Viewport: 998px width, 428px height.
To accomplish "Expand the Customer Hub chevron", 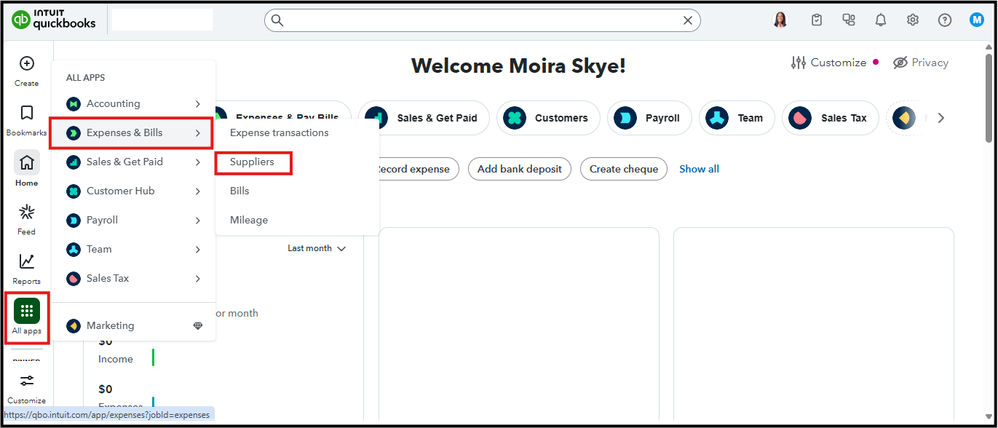I will 198,191.
